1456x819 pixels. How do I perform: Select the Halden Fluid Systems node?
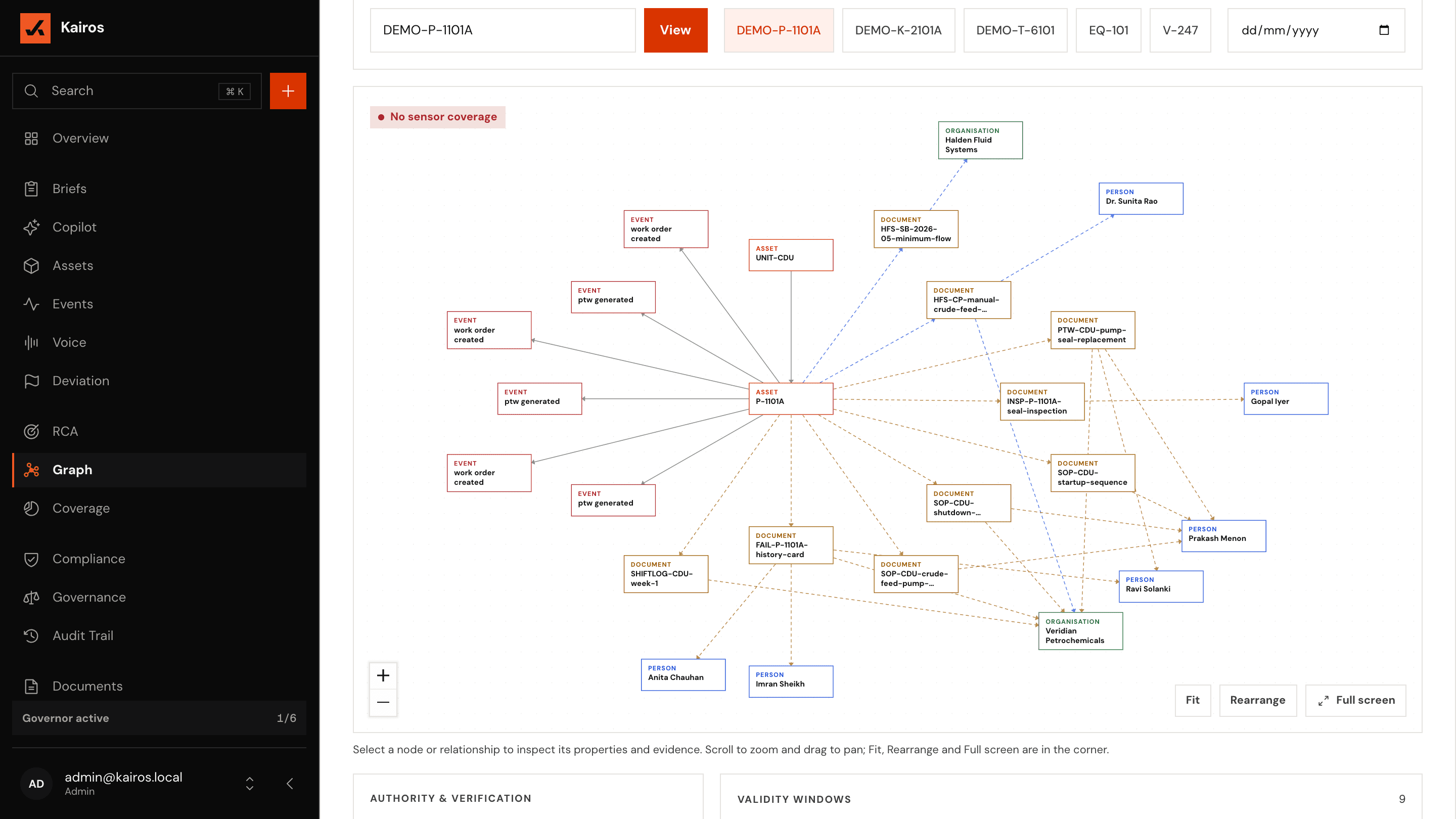coord(980,140)
